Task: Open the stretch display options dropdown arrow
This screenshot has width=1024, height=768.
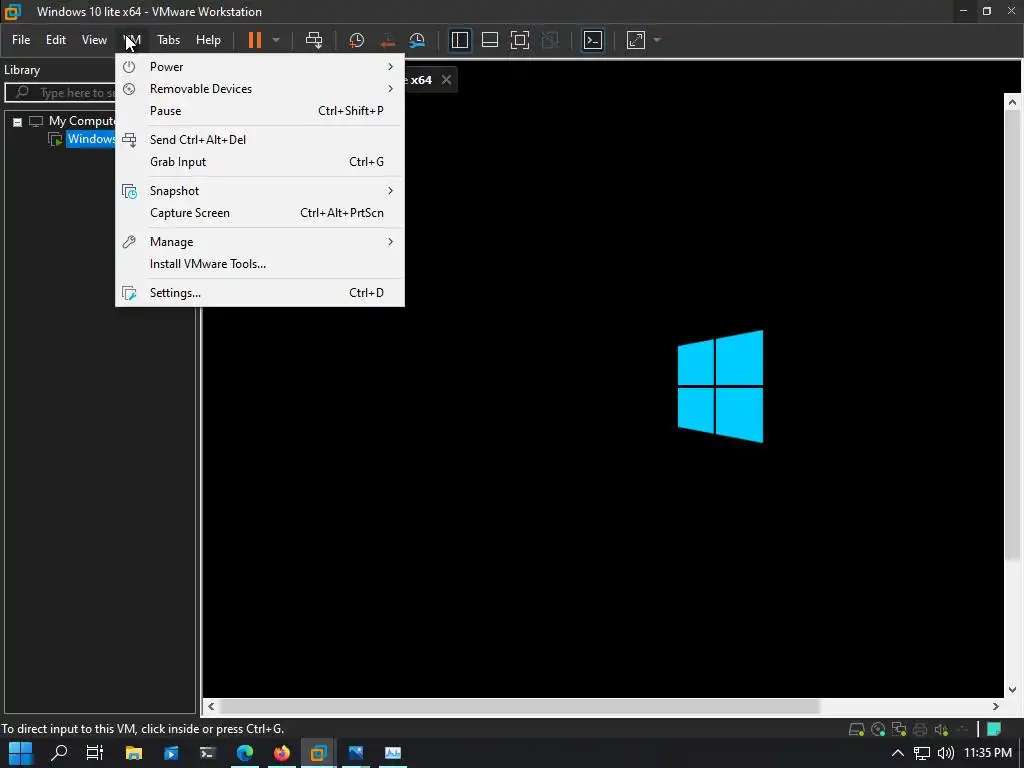Action: (657, 40)
